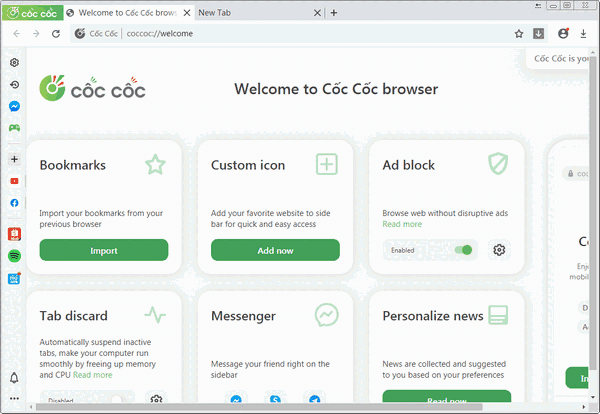Open Ad block settings gear

point(499,250)
